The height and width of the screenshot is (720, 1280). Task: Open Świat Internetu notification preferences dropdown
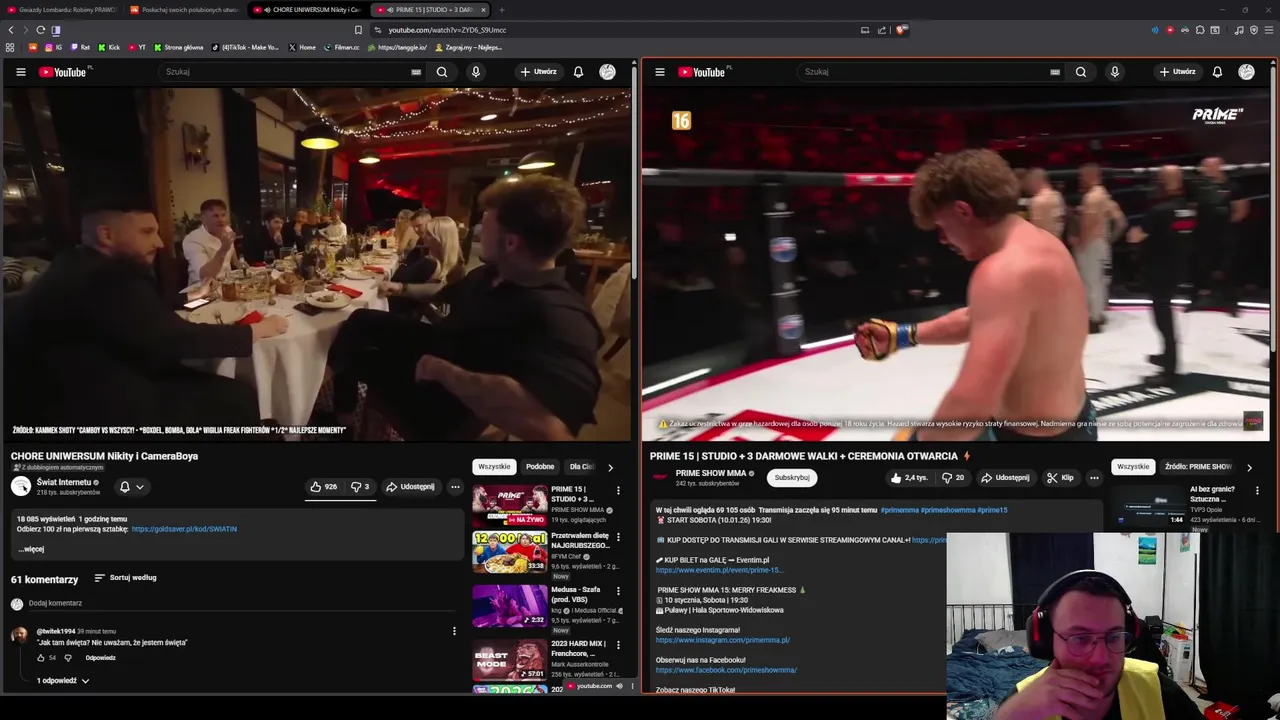132,487
